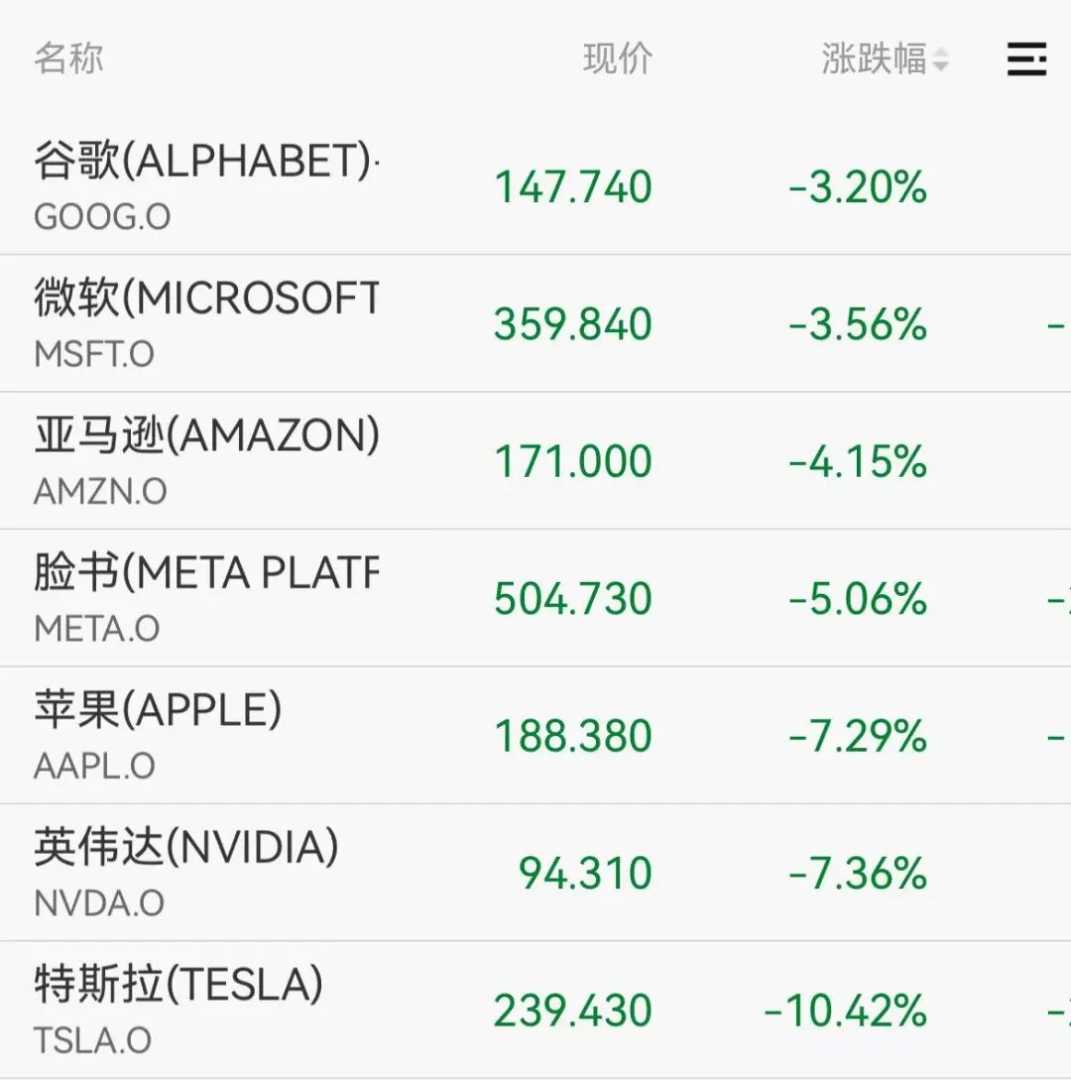Tap the 苹果 (APPLE) stock name
The image size is (1071, 1080).
tap(158, 710)
